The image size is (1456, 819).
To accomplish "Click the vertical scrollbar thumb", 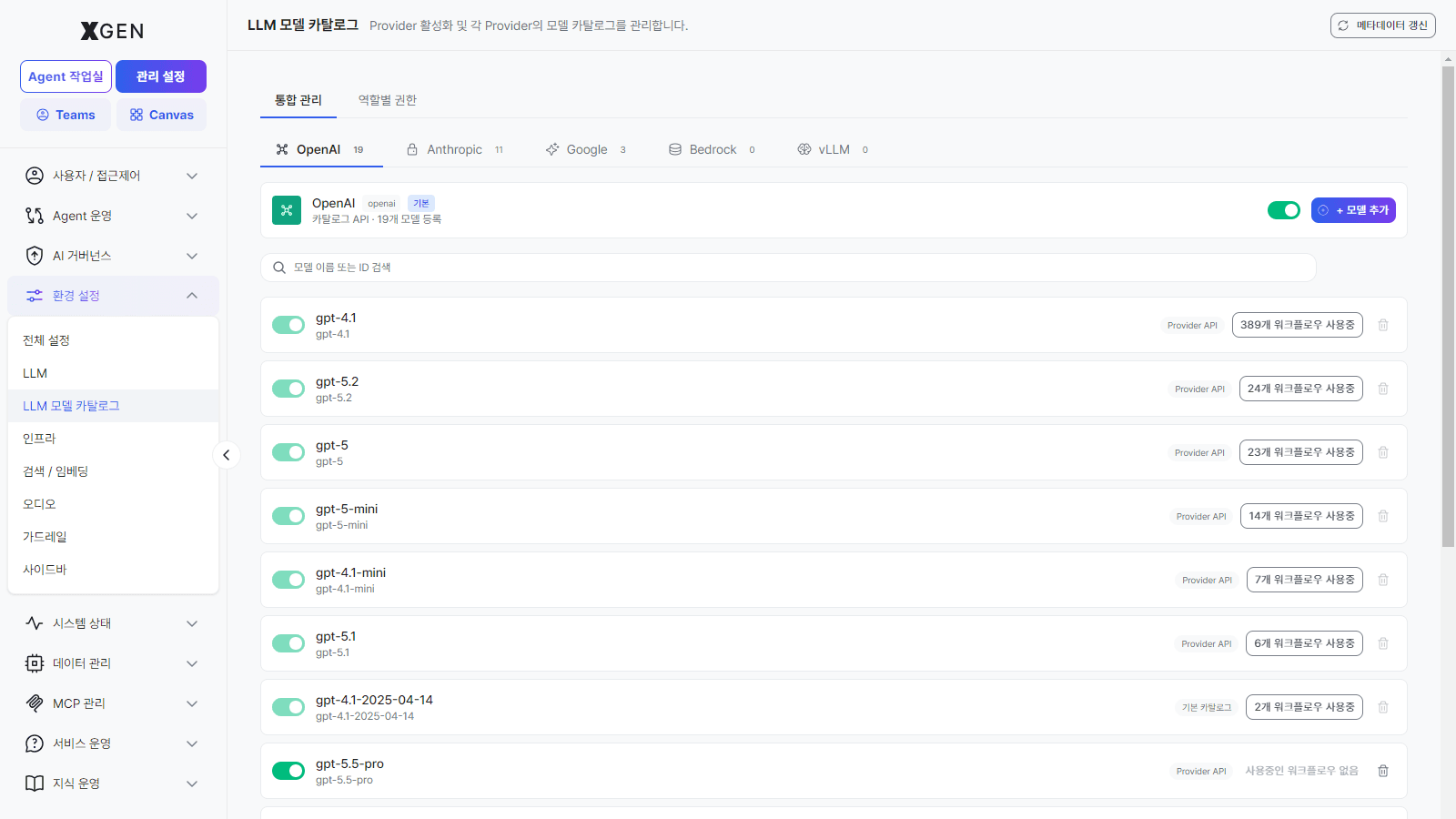I will click(1448, 307).
